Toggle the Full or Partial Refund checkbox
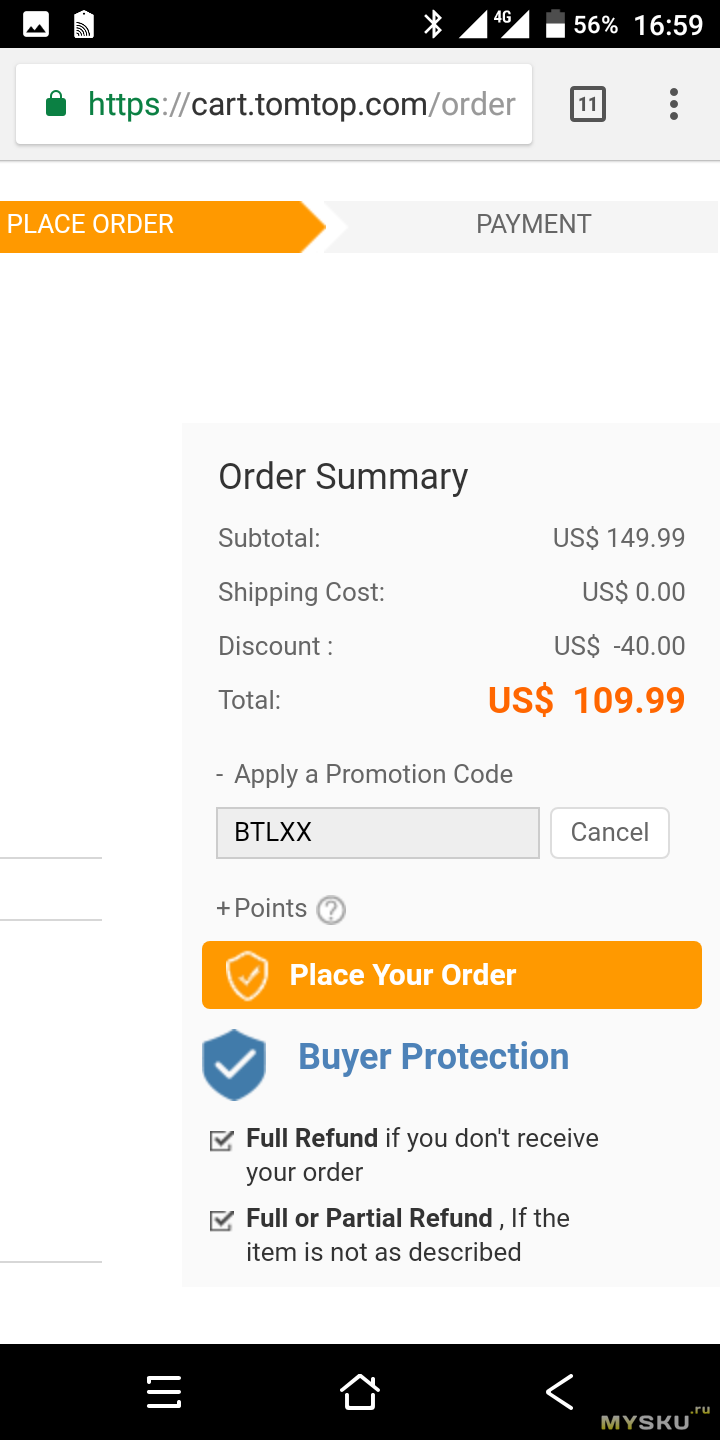Viewport: 720px width, 1440px height. click(221, 1220)
